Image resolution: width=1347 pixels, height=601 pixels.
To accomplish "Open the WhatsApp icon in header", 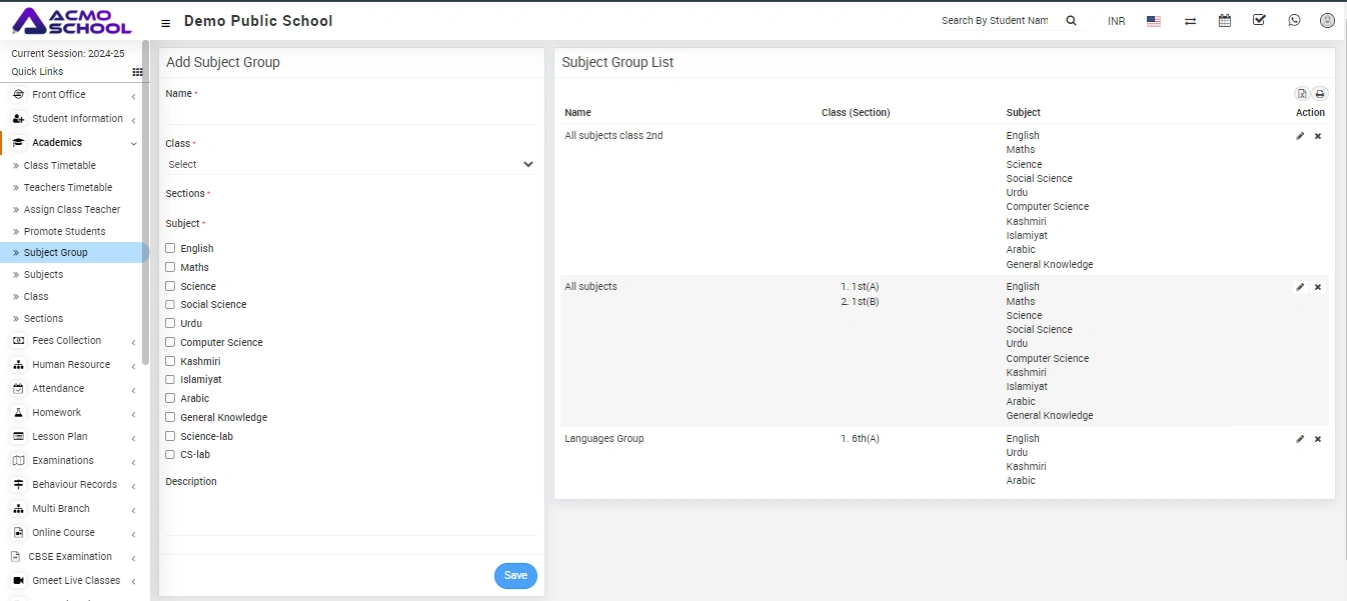I will point(1294,21).
